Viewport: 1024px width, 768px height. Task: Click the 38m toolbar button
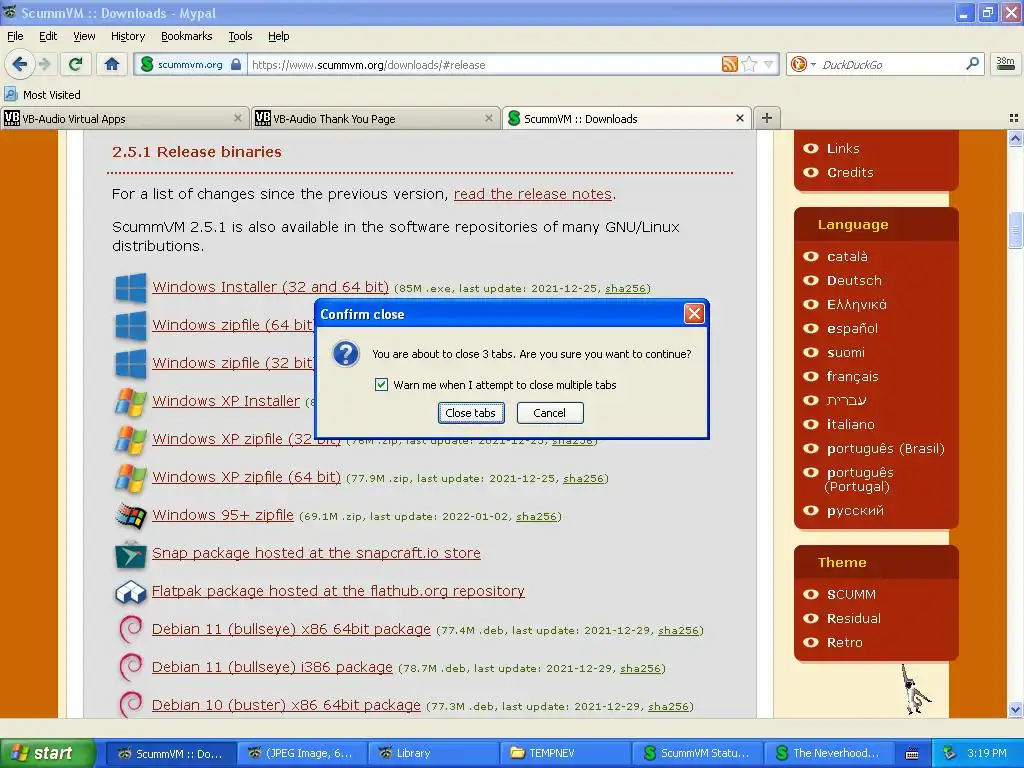[x=1005, y=64]
